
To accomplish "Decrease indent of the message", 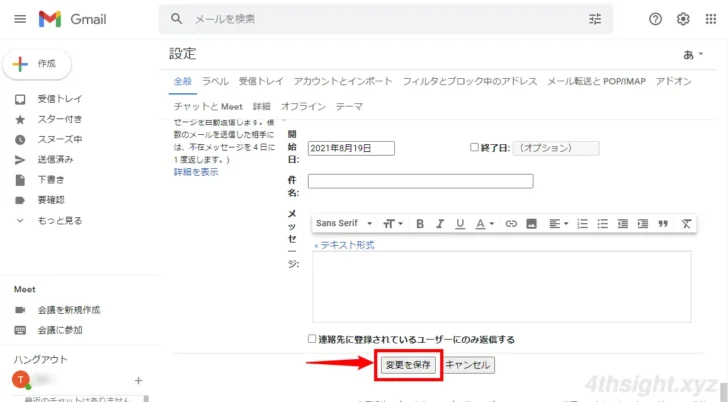I will 623,224.
